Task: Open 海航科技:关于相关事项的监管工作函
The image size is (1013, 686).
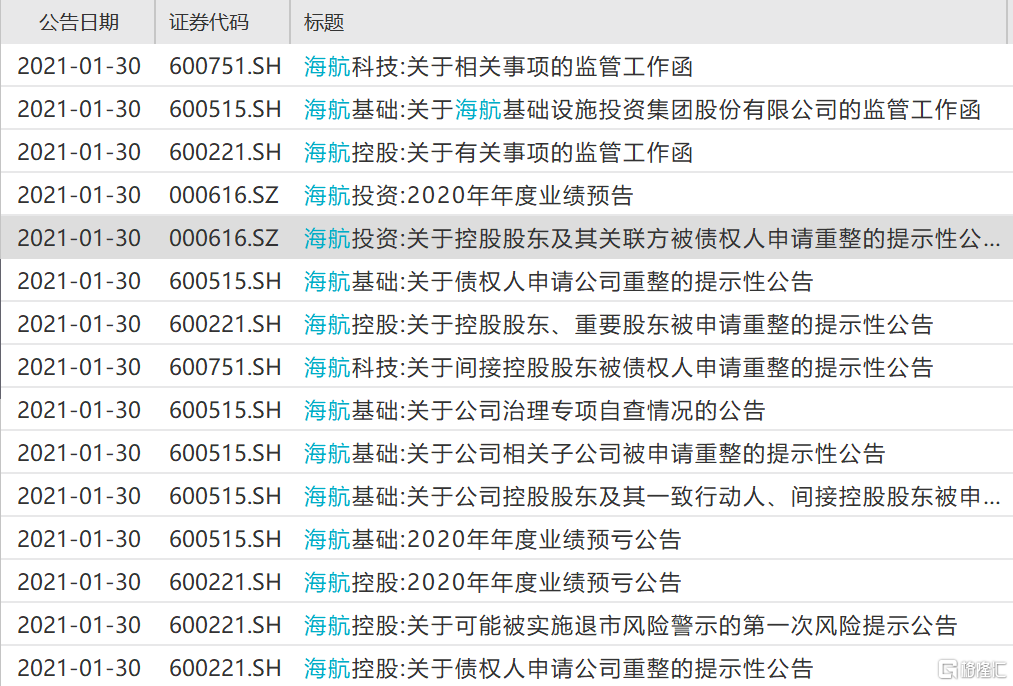Action: (498, 66)
